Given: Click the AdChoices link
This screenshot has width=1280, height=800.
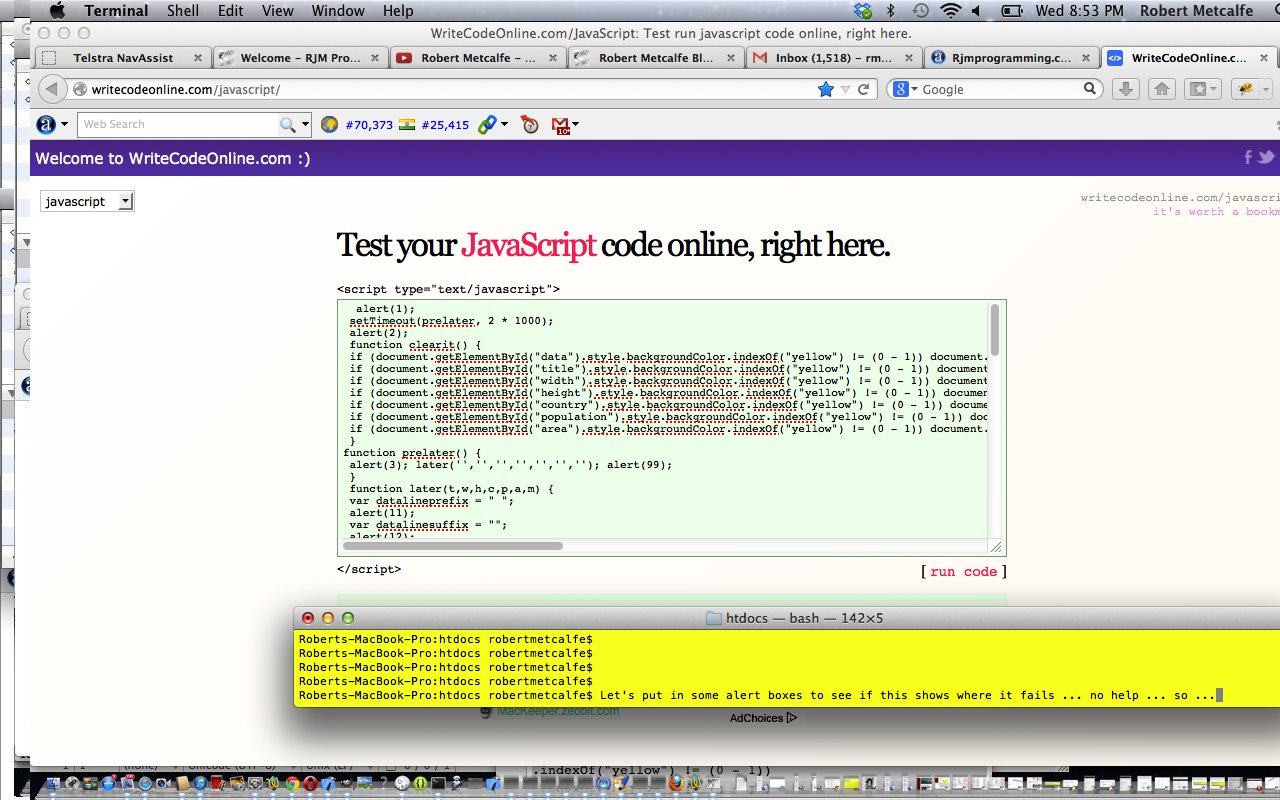Looking at the screenshot, I should pyautogui.click(x=763, y=718).
